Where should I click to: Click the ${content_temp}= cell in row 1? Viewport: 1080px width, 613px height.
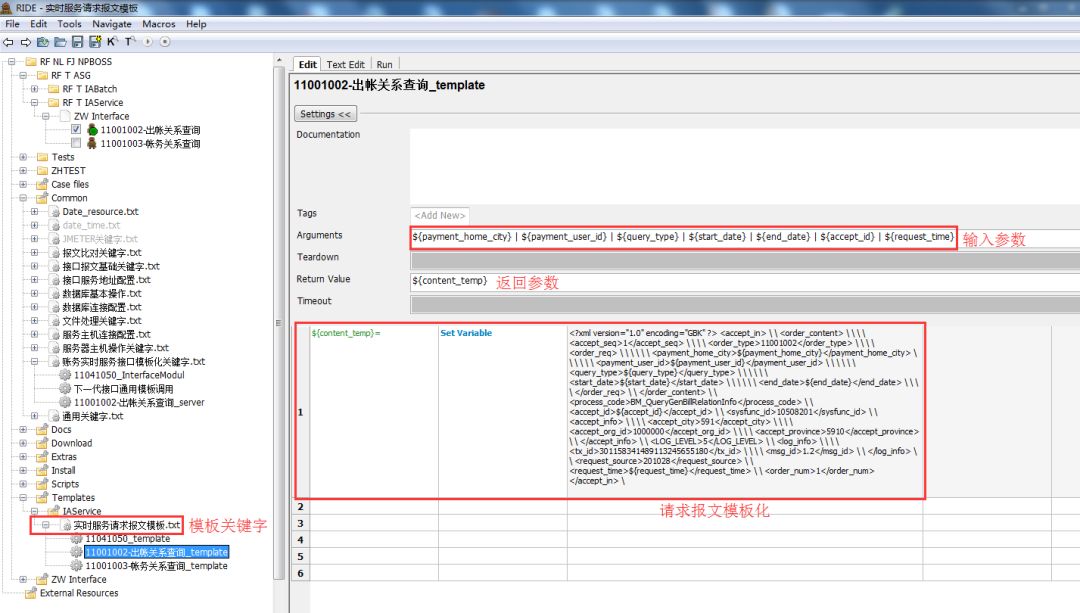pyautogui.click(x=373, y=411)
